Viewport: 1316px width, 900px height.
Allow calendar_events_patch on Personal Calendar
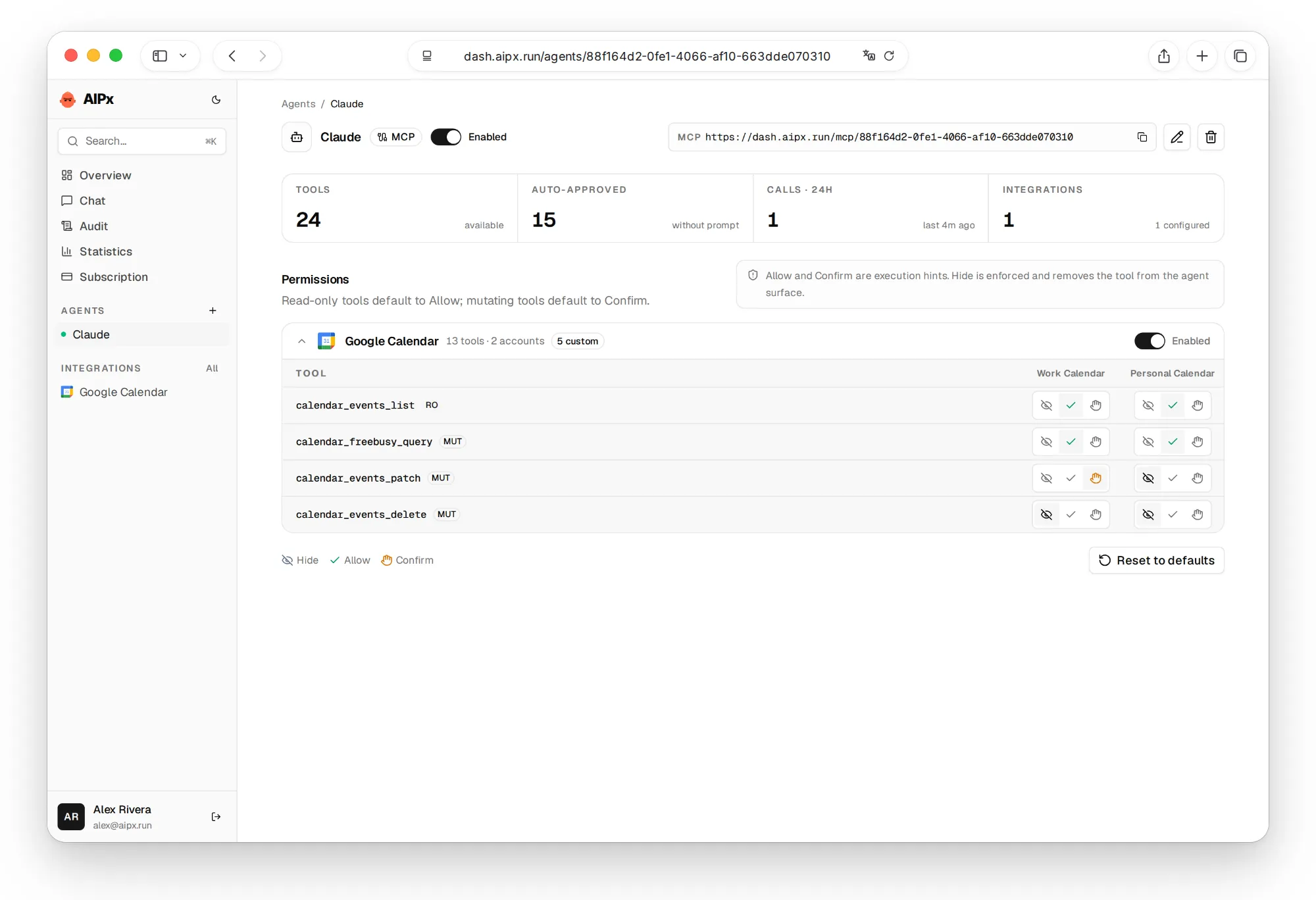point(1173,478)
